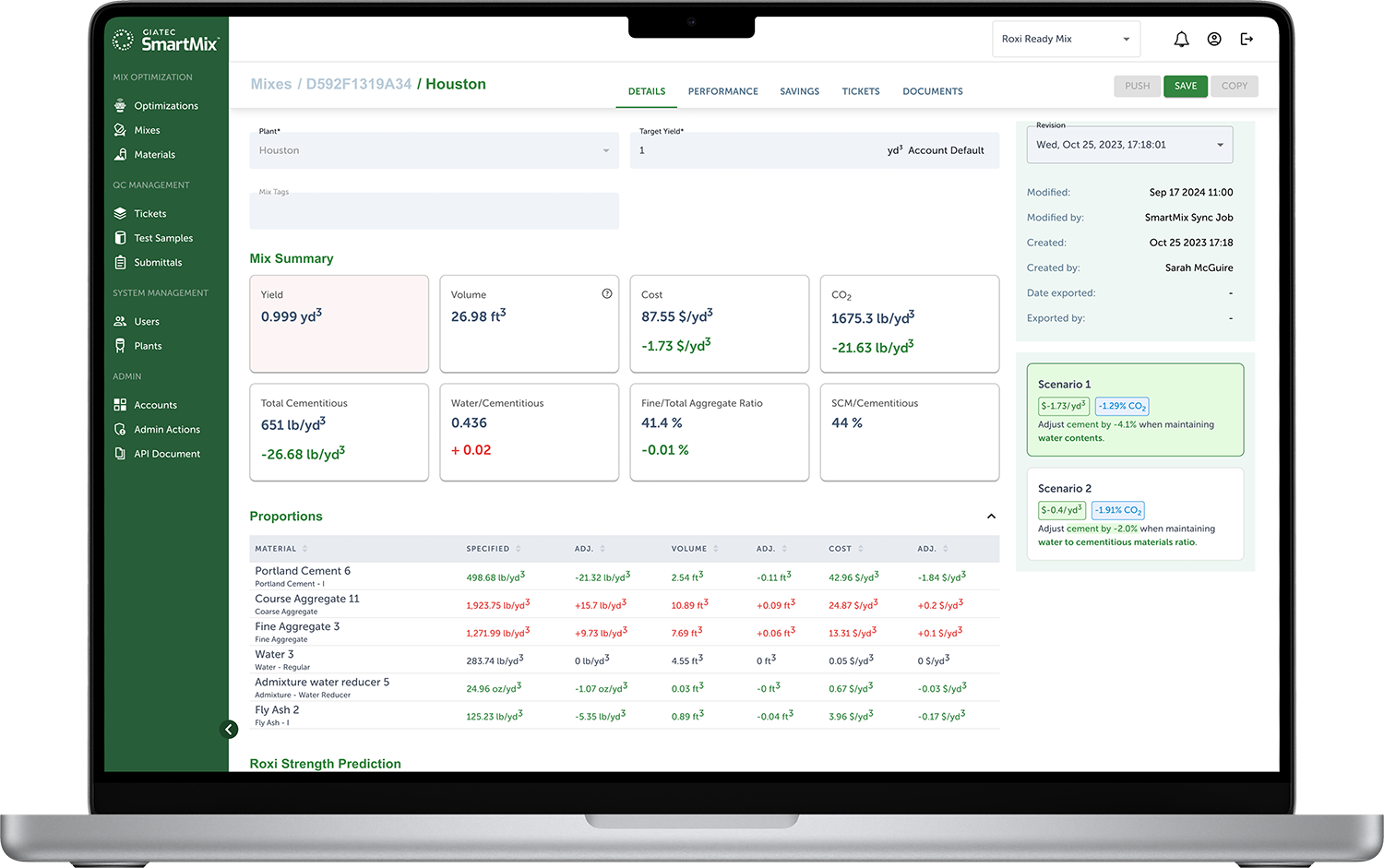
Task: Switch to the Details tab
Action: (x=647, y=91)
